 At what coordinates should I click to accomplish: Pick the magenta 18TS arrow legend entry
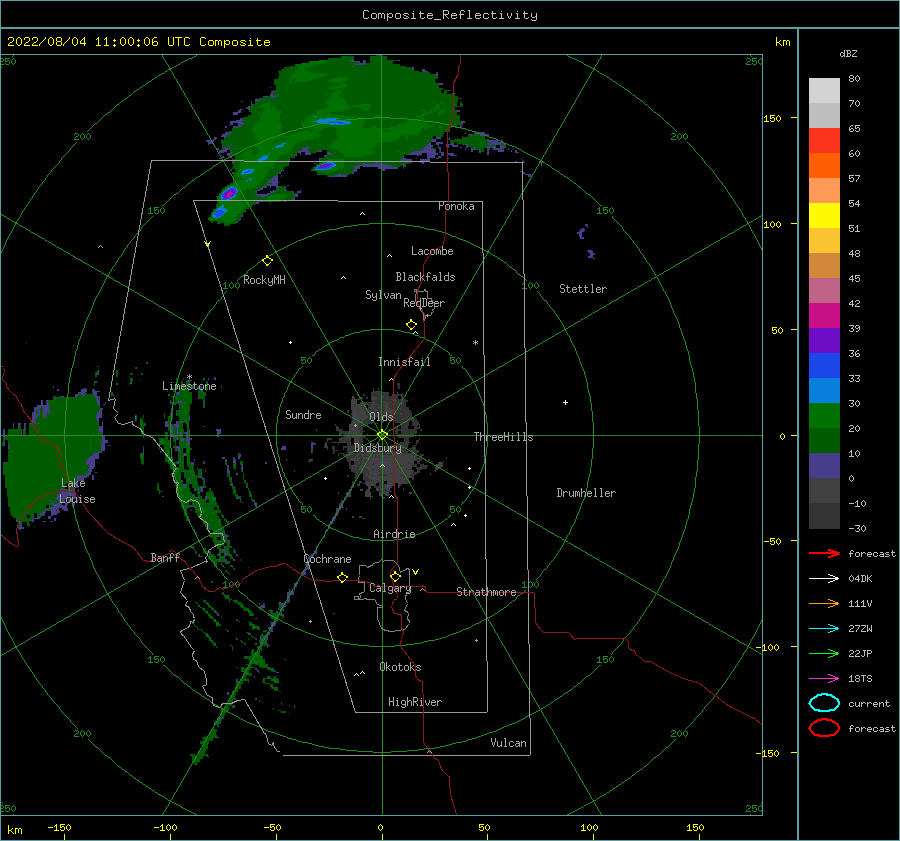pos(824,679)
